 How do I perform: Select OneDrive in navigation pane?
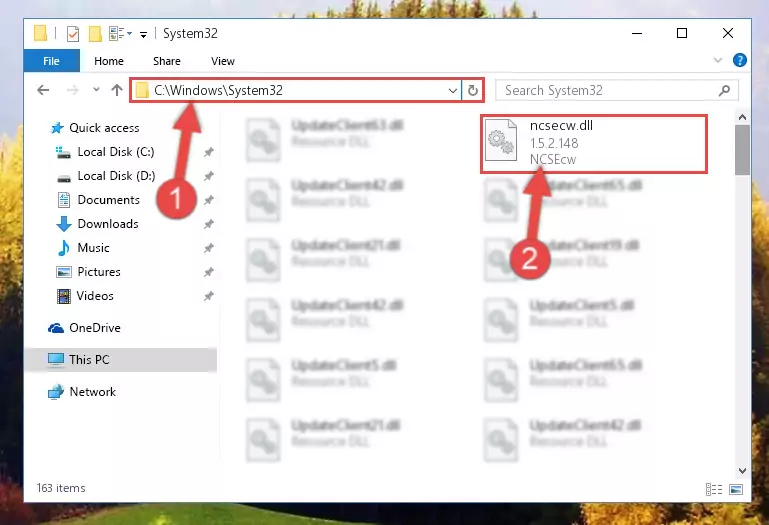[95, 328]
